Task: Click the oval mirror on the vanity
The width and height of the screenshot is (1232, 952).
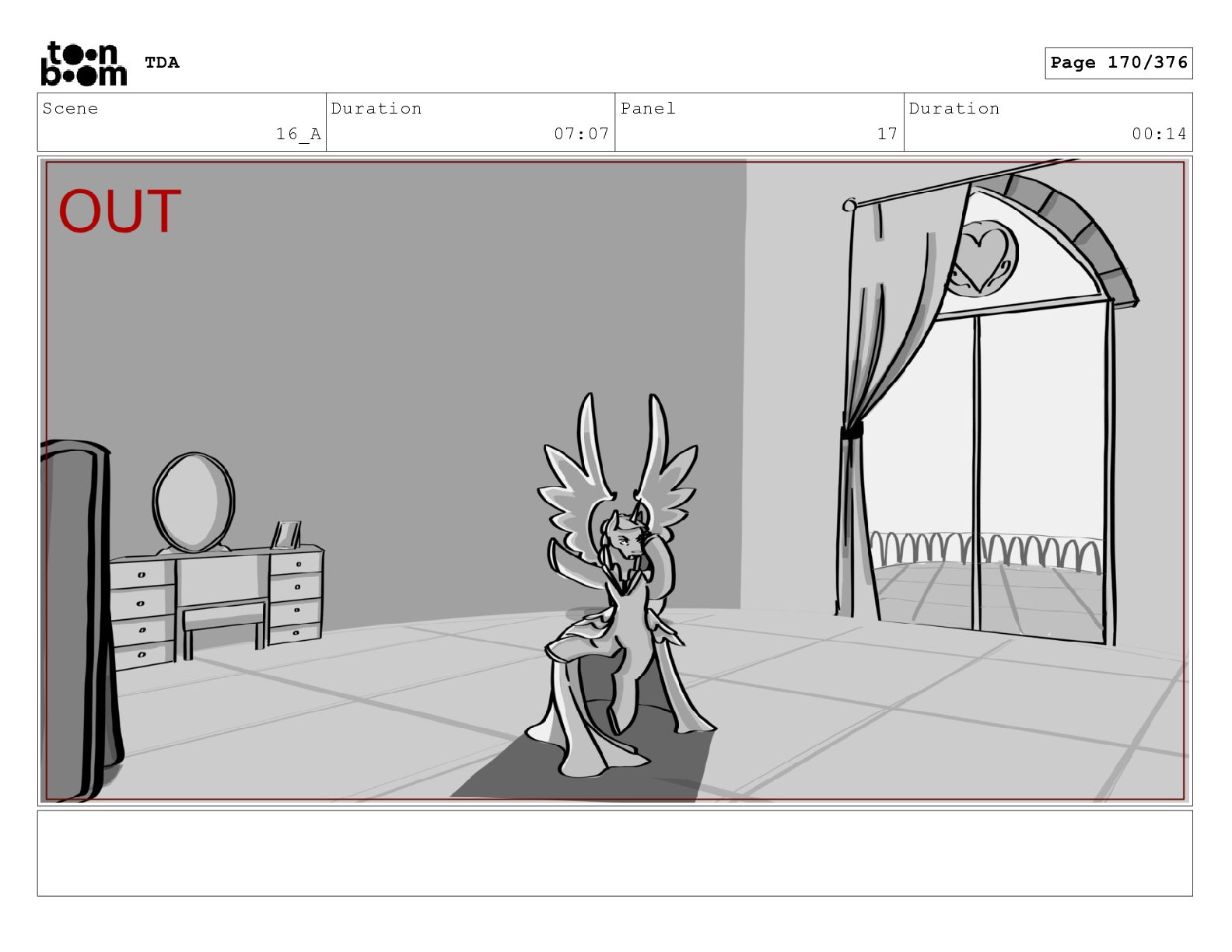Action: pyautogui.click(x=194, y=502)
